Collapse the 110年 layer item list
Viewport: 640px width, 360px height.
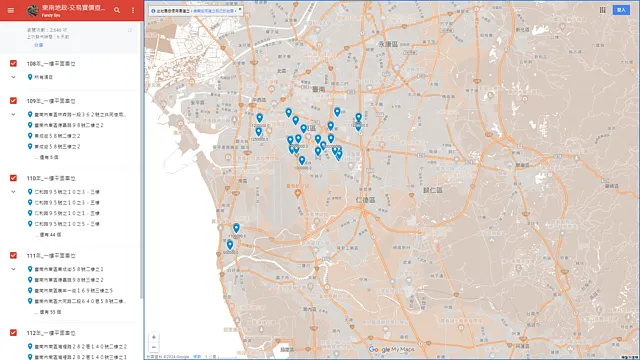click(x=13, y=191)
